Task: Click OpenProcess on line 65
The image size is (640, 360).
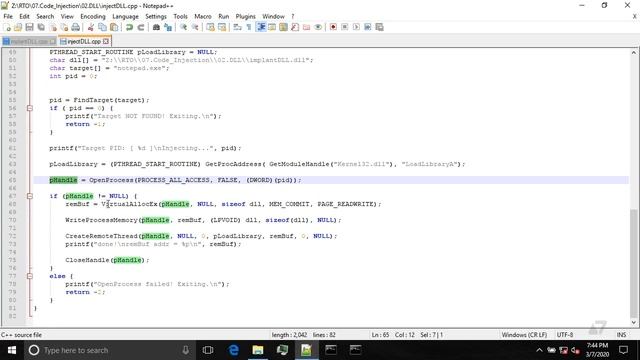Action: point(111,180)
